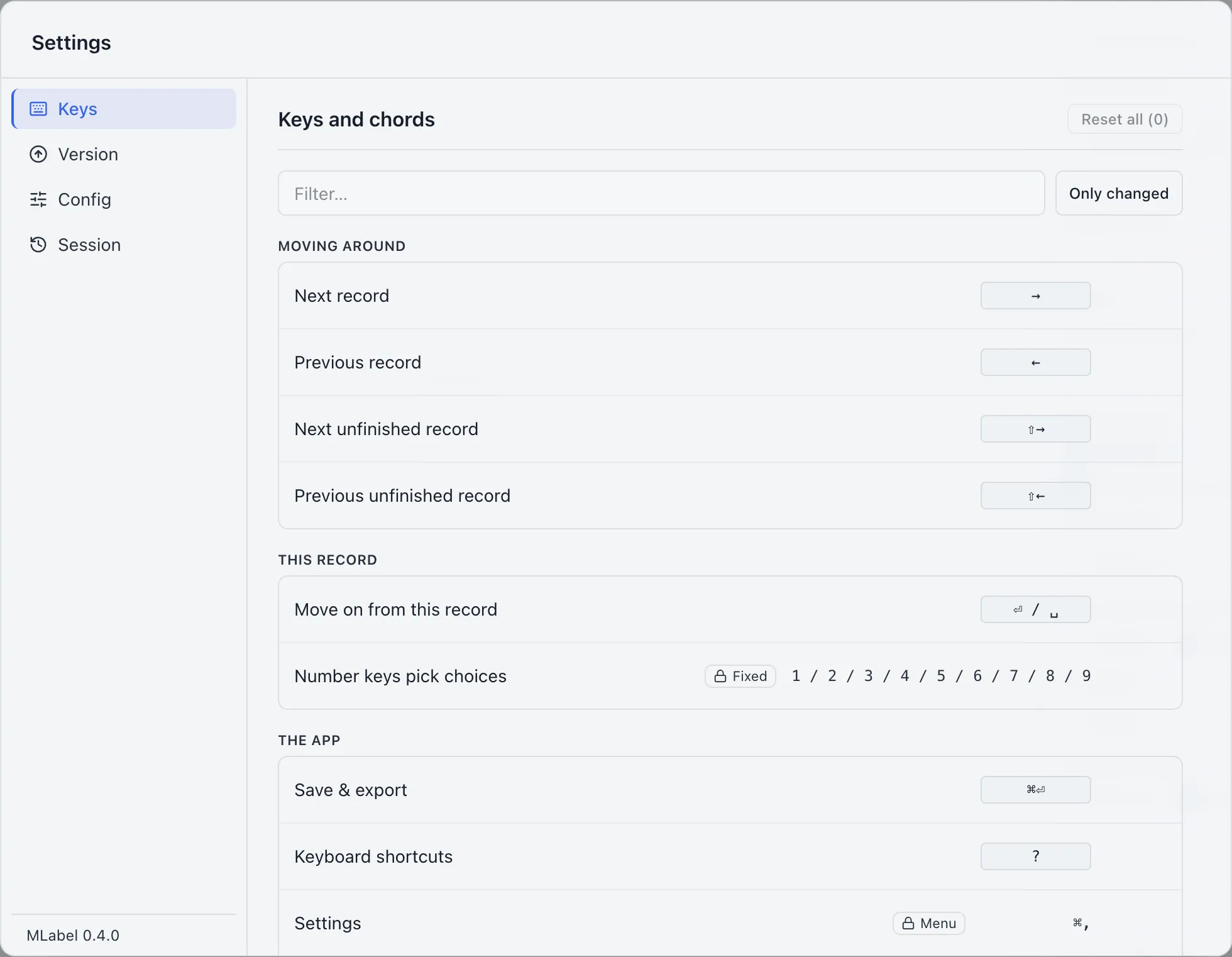Image resolution: width=1232 pixels, height=957 pixels.
Task: Click the lock icon in the Fixed badge
Action: [x=720, y=676]
